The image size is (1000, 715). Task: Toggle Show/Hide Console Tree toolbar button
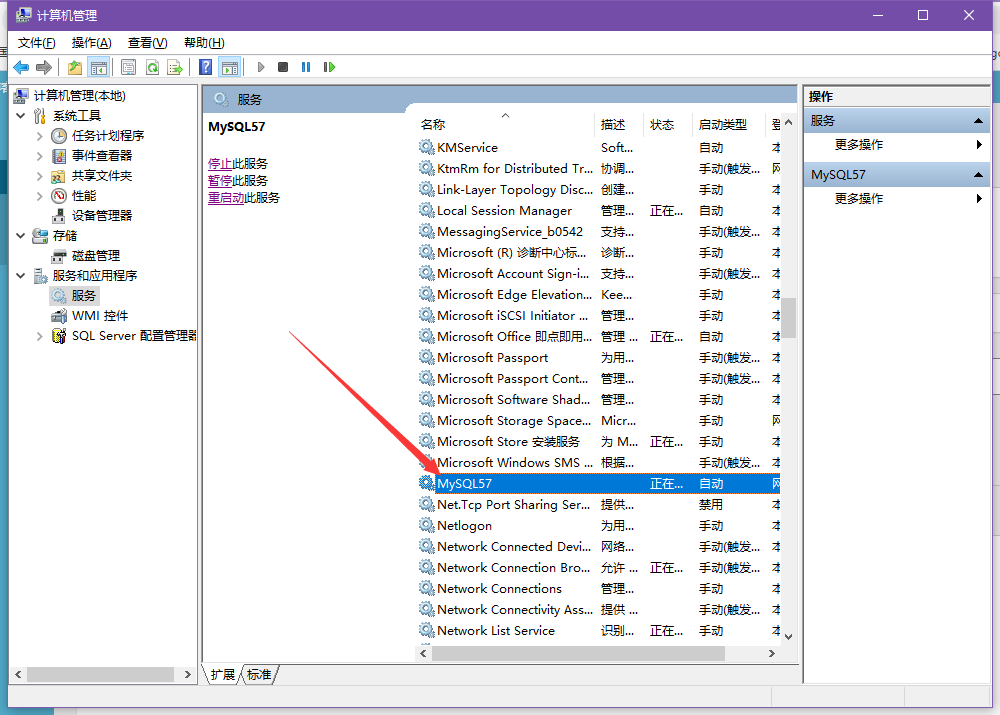[x=98, y=67]
